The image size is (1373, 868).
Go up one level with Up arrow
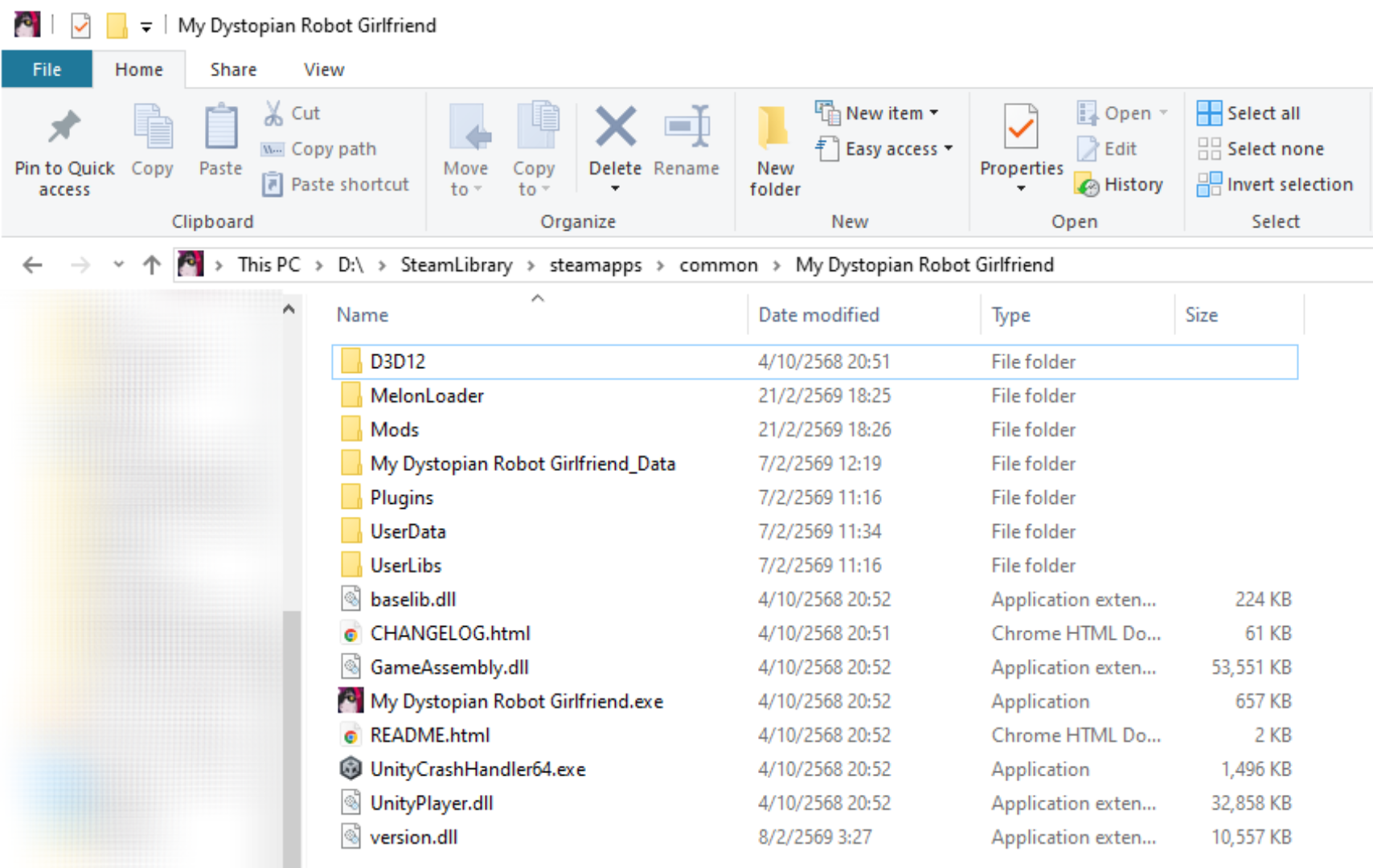click(x=152, y=265)
